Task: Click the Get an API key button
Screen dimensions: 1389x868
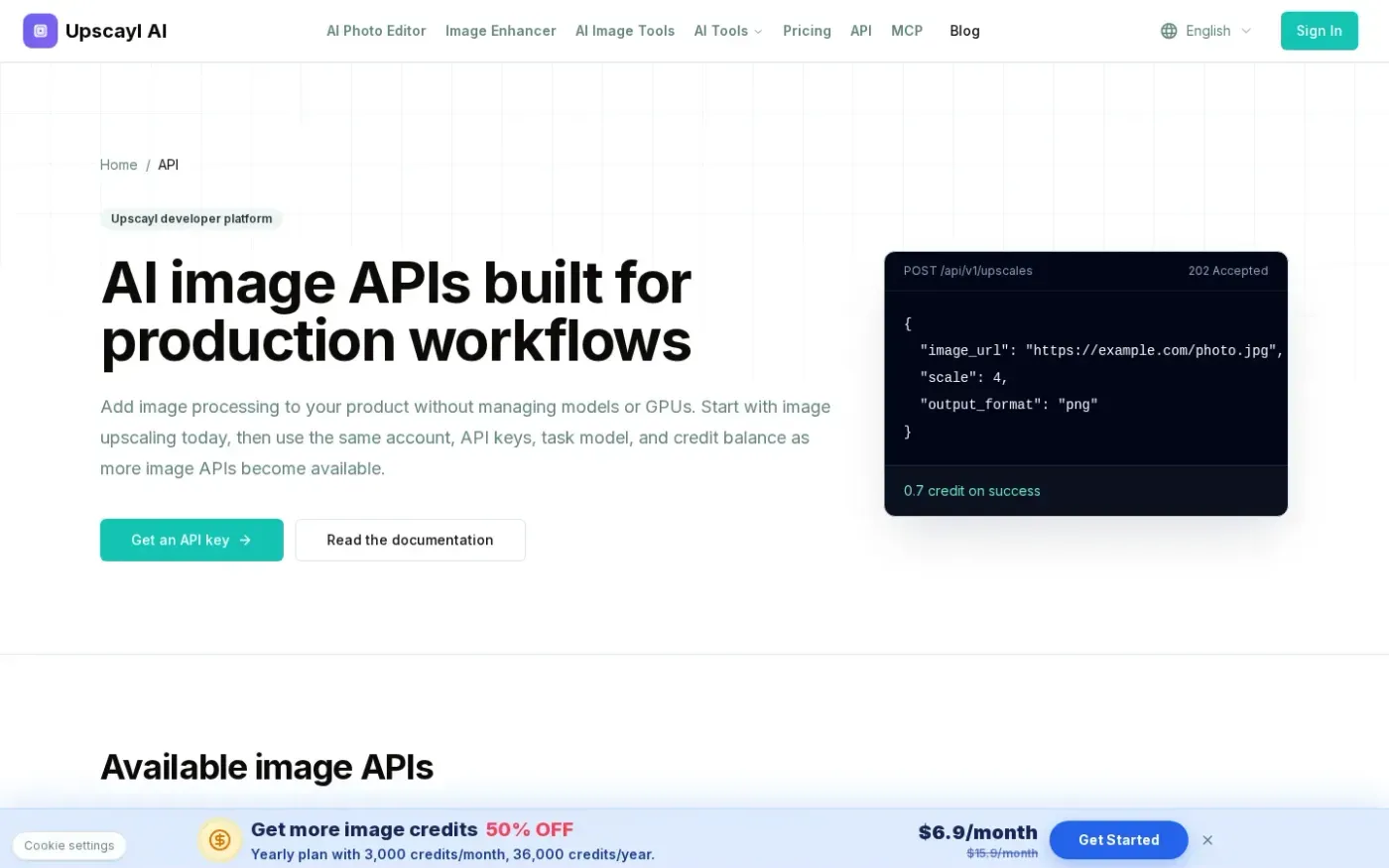Action: (x=191, y=540)
